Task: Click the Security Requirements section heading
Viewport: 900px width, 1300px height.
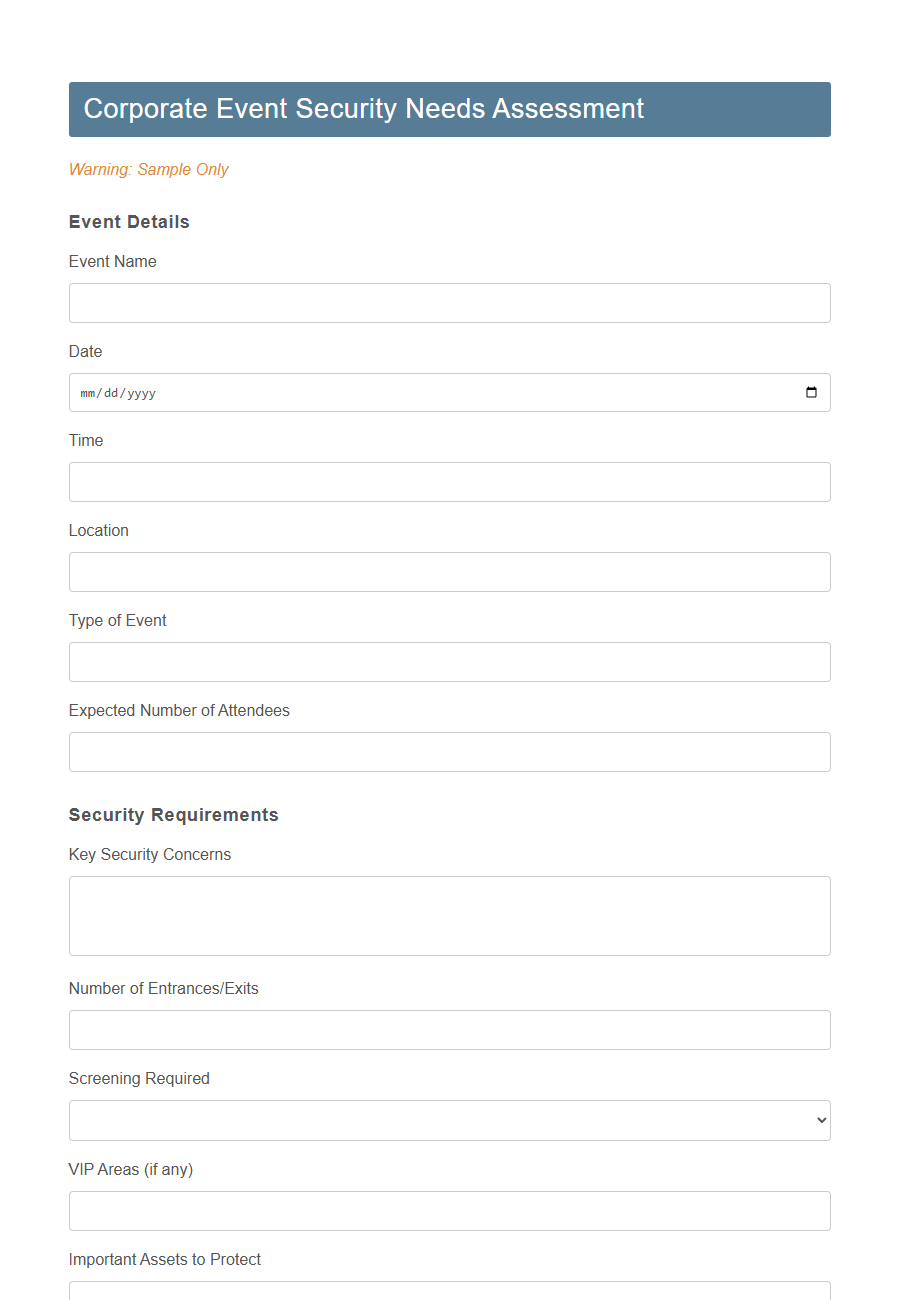Action: pyautogui.click(x=173, y=815)
